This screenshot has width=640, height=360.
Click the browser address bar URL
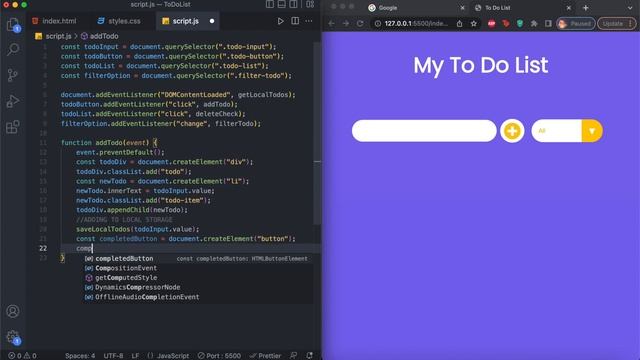[416, 24]
